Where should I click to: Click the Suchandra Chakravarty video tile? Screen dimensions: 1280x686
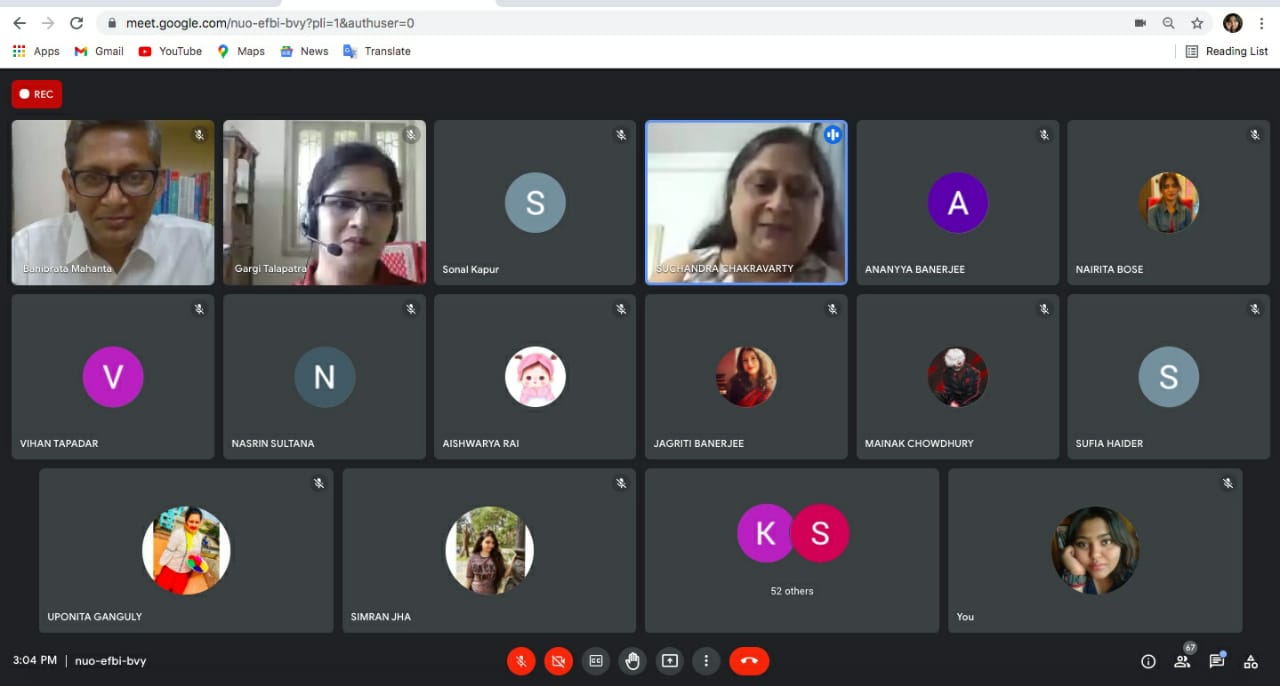(746, 202)
